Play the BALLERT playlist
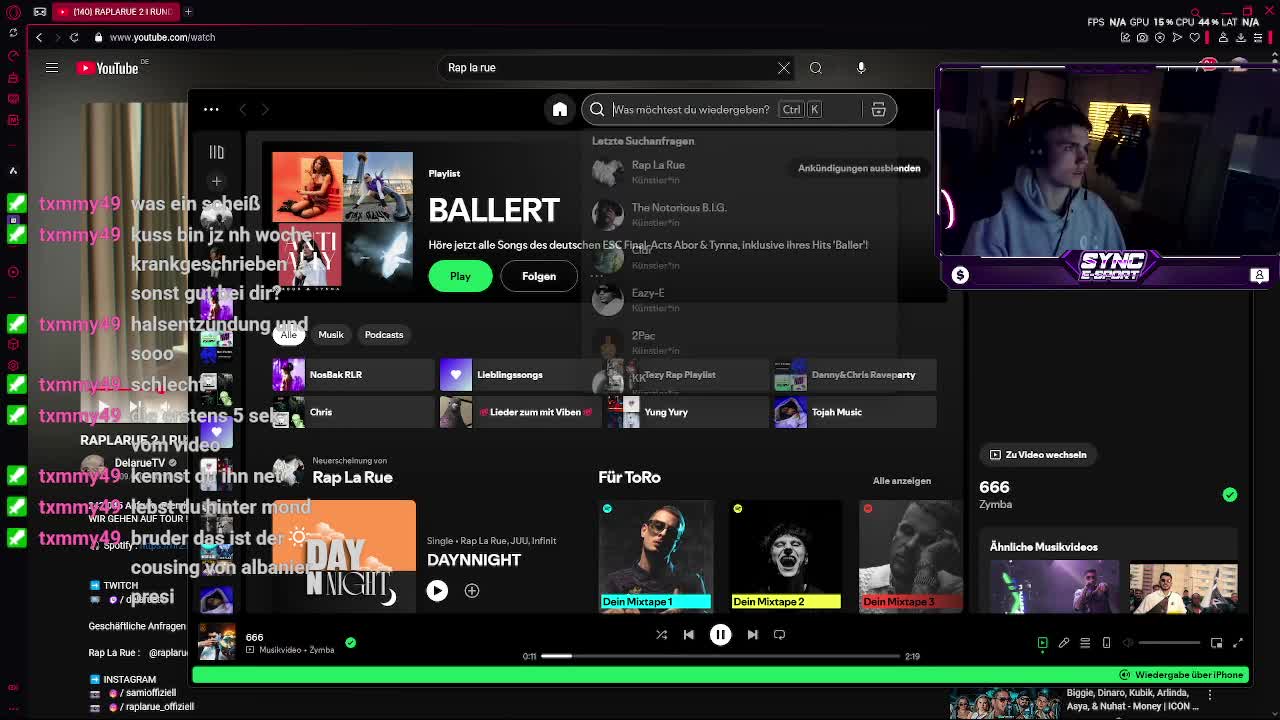The image size is (1280, 720). pos(460,276)
